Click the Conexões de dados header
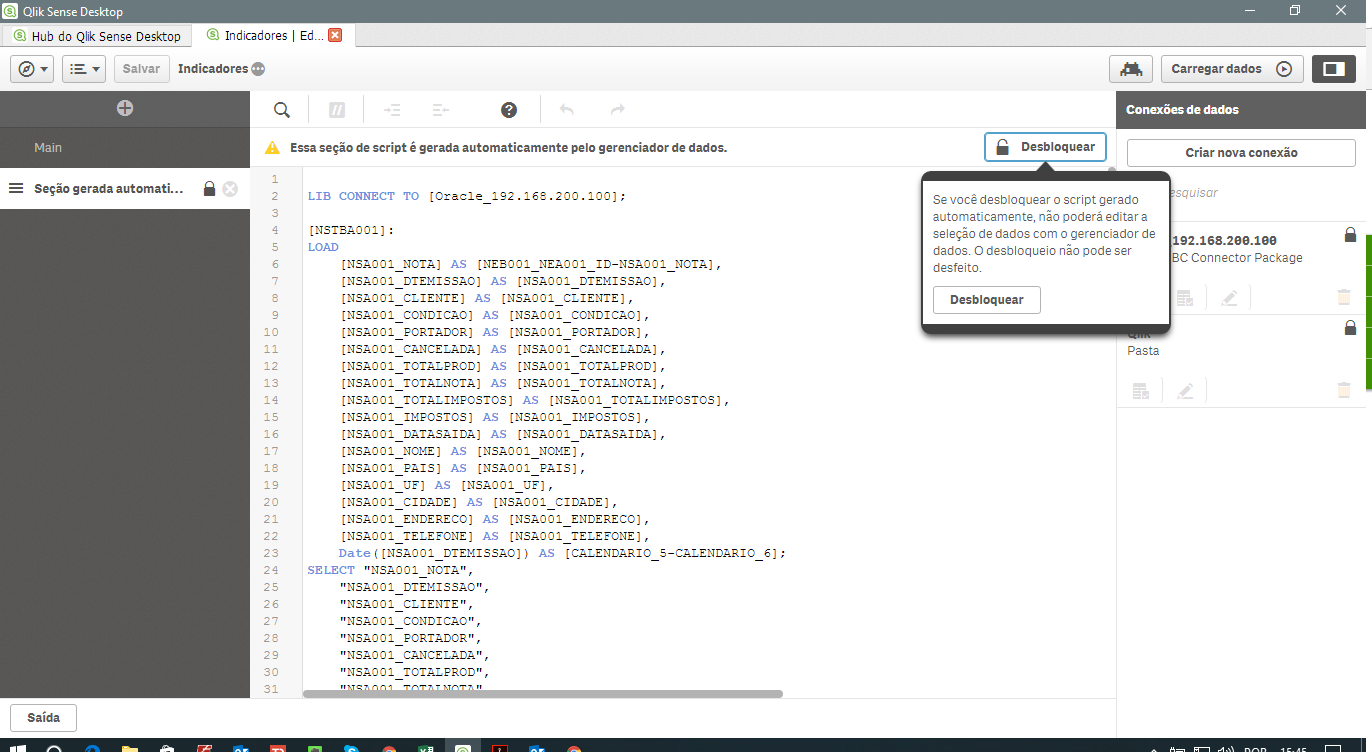Image resolution: width=1372 pixels, height=752 pixels. (x=1182, y=110)
